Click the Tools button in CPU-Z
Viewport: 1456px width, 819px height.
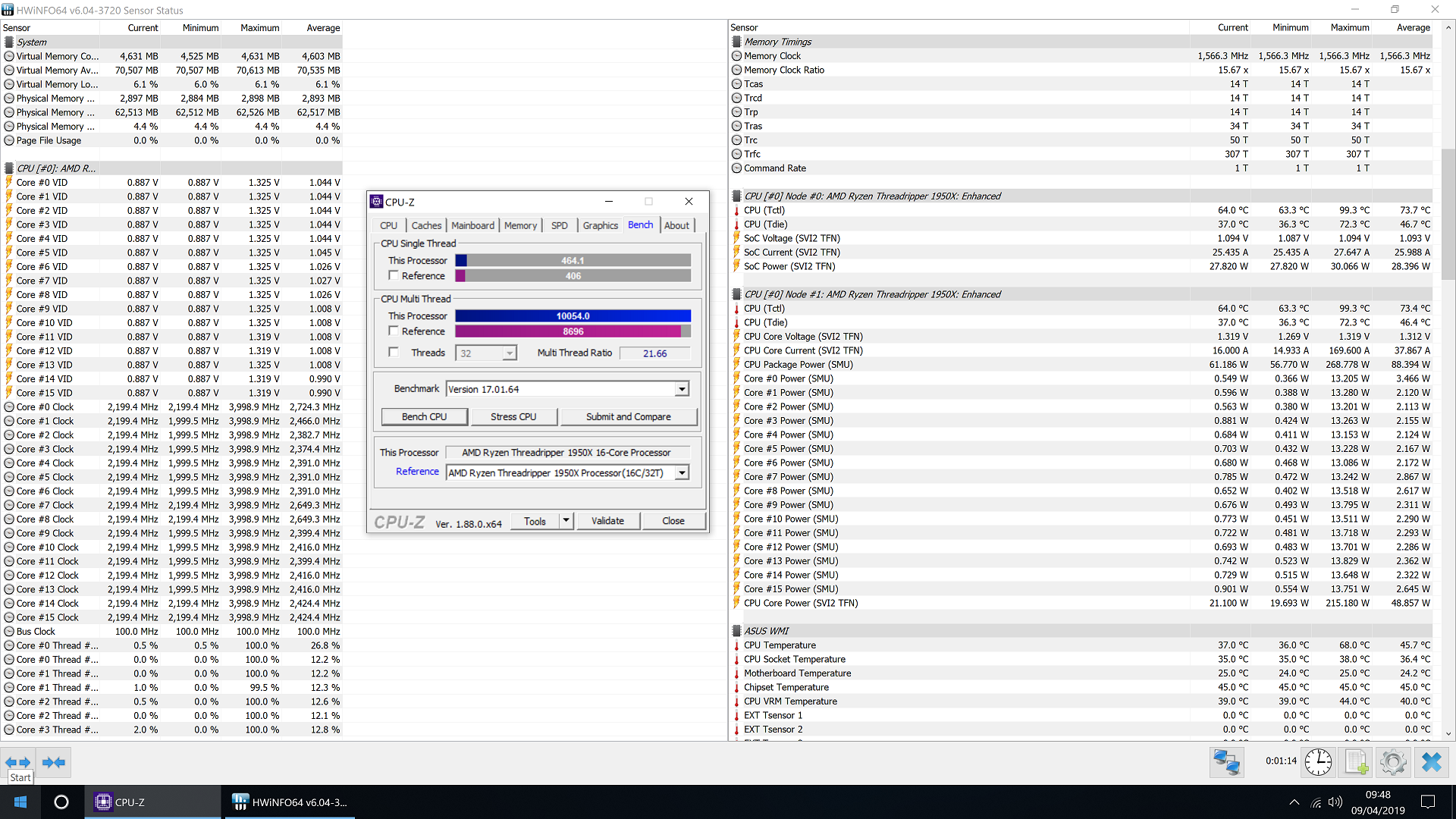(535, 521)
